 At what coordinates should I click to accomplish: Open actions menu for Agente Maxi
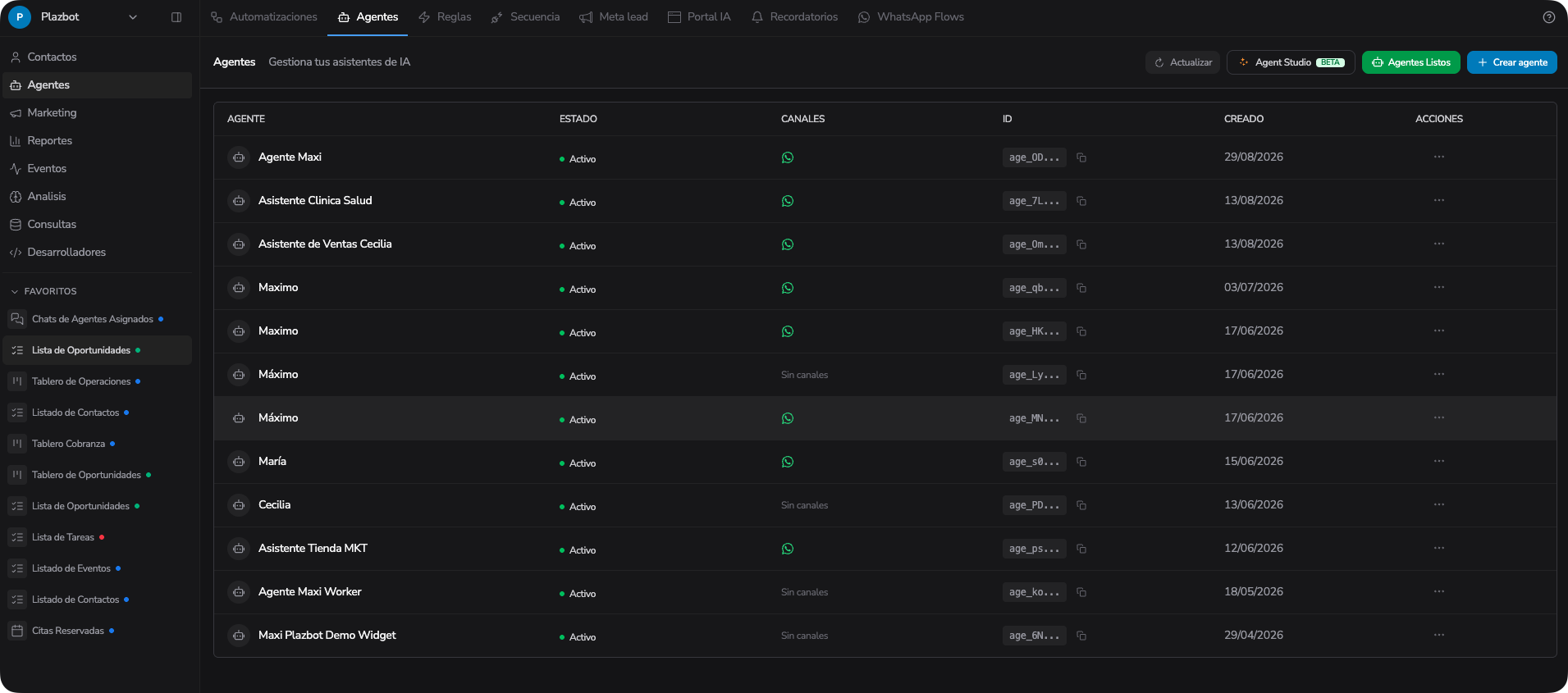[x=1439, y=157]
